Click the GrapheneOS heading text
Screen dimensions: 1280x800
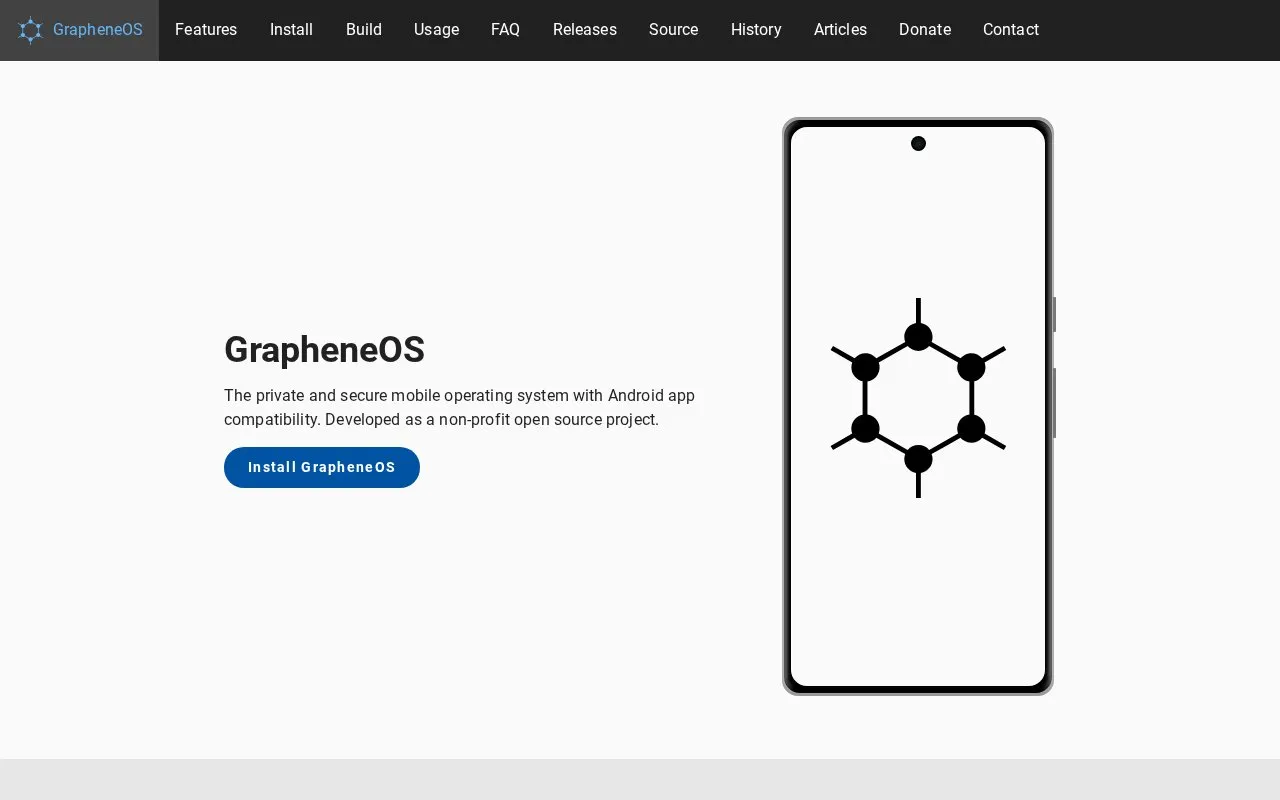pos(324,350)
